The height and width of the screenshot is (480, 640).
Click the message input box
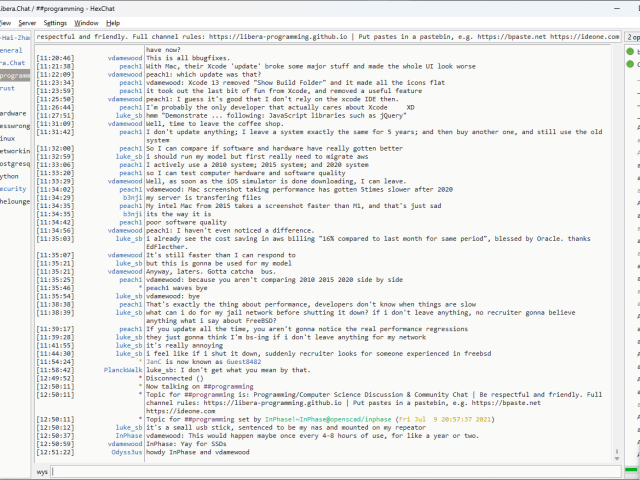[330, 470]
